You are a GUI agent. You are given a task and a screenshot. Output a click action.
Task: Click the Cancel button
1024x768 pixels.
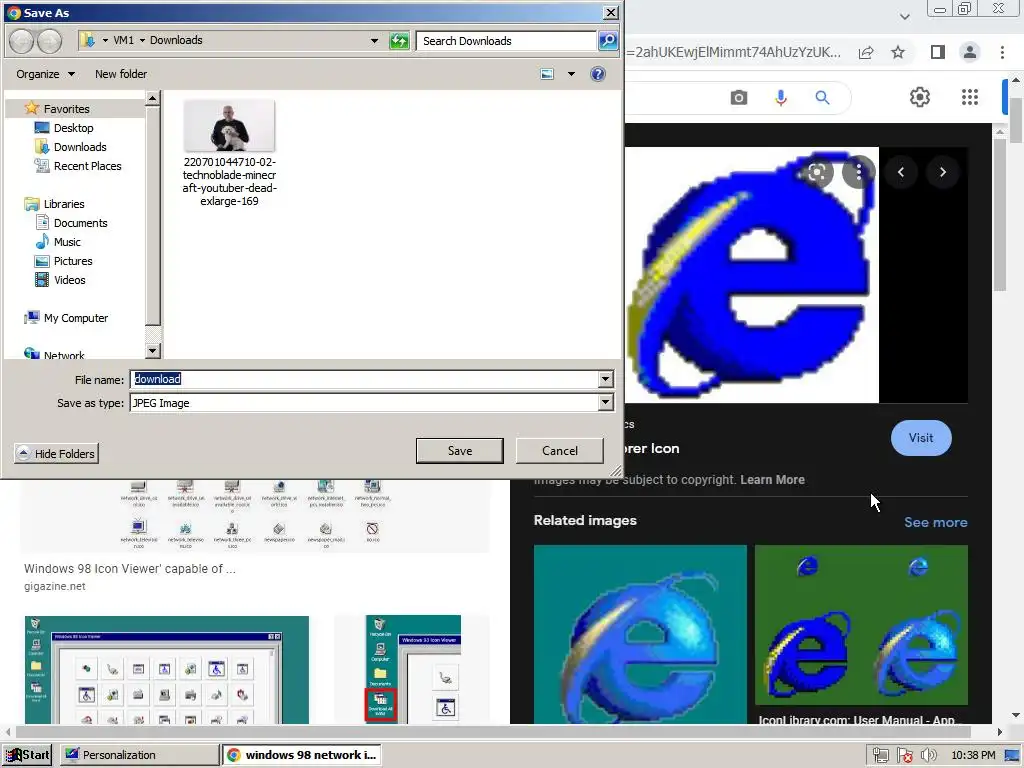pos(560,451)
